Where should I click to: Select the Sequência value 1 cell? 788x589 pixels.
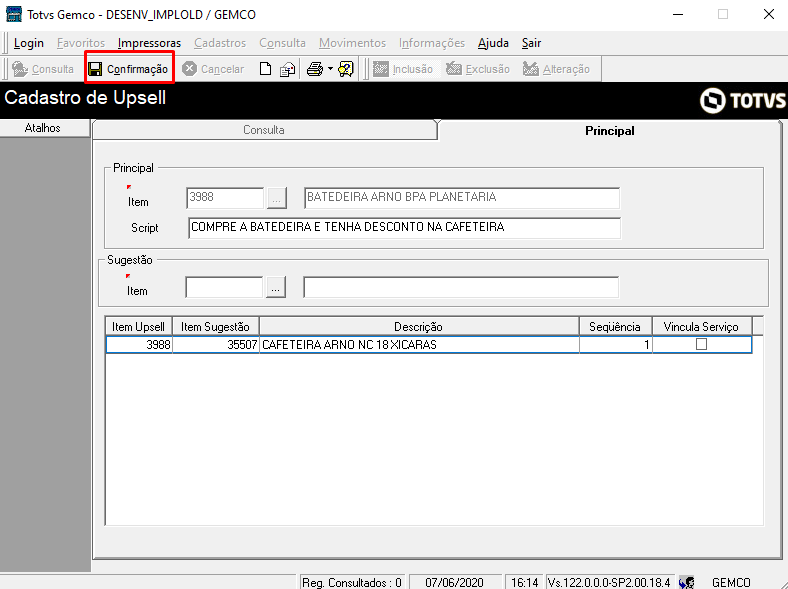pos(616,345)
